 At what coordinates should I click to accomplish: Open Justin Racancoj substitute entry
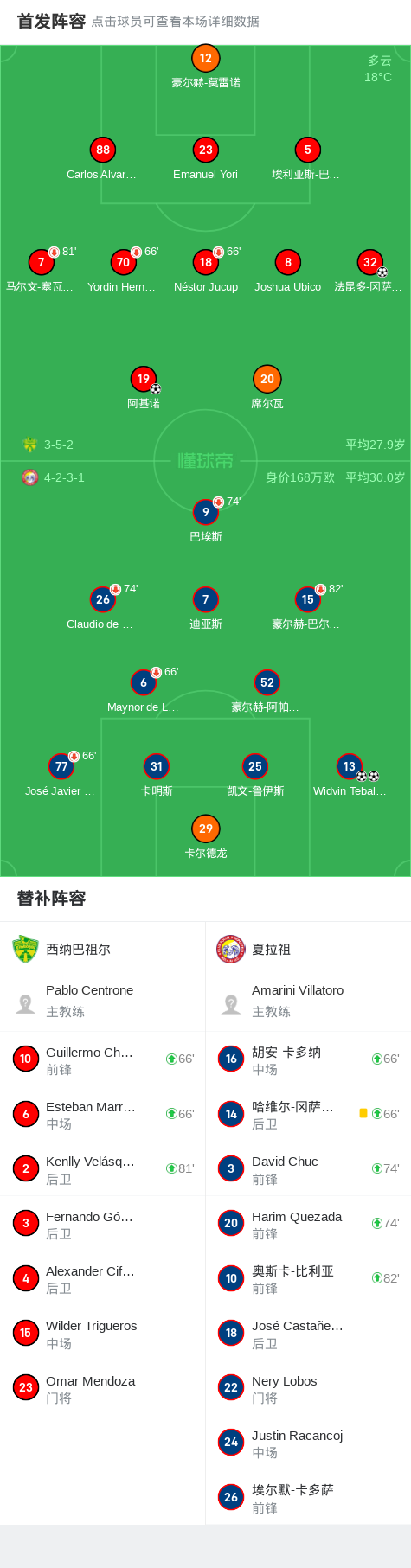[x=308, y=1443]
